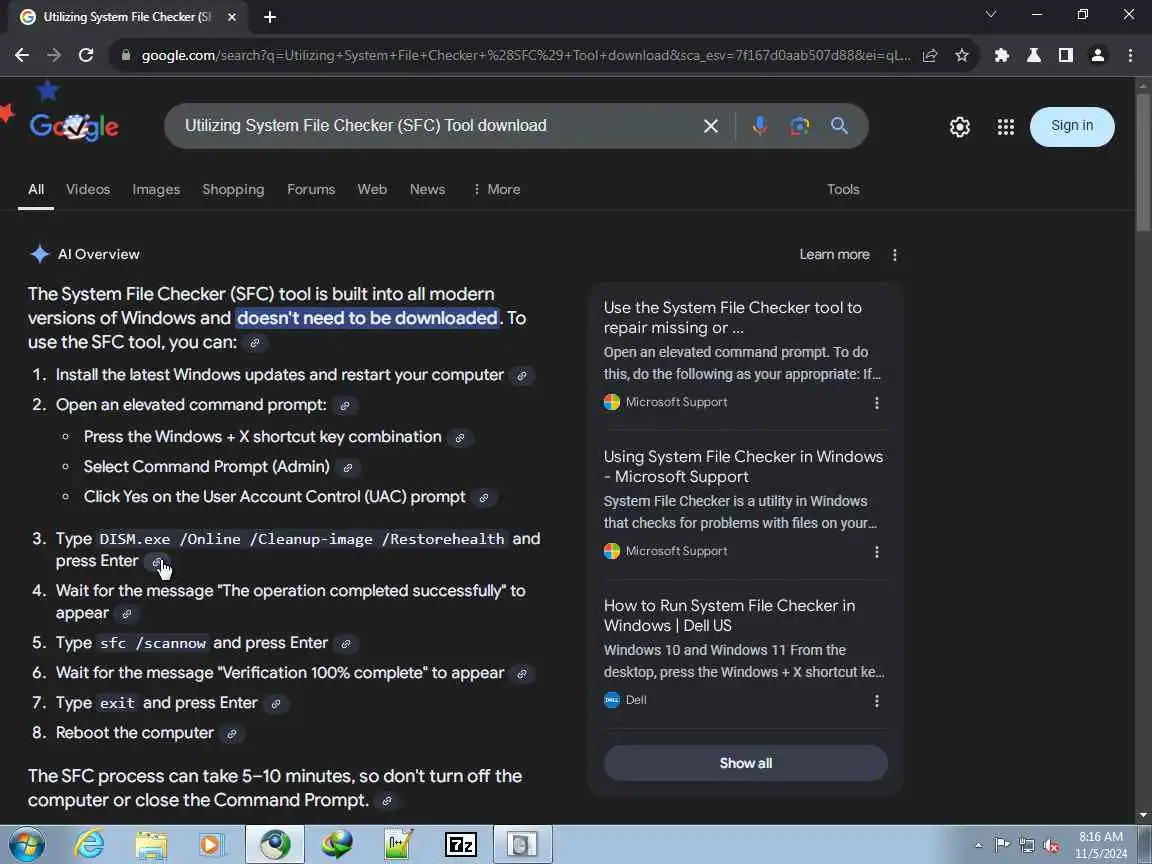
Task: Open source link after 'Reboot the computer'
Action: click(231, 734)
